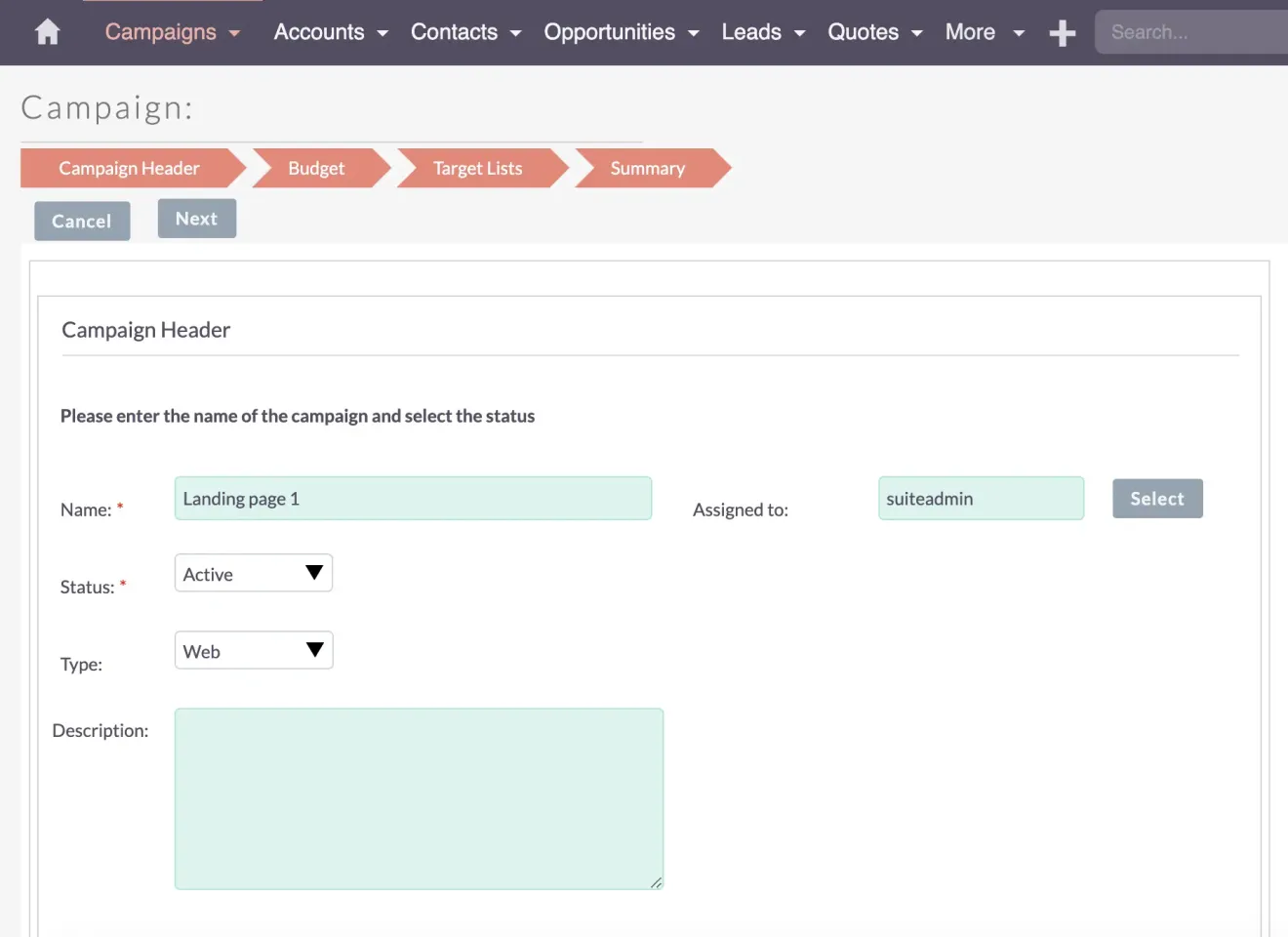Click Select button for assigned user
Screen dimensions: 1288x937
coord(1156,499)
